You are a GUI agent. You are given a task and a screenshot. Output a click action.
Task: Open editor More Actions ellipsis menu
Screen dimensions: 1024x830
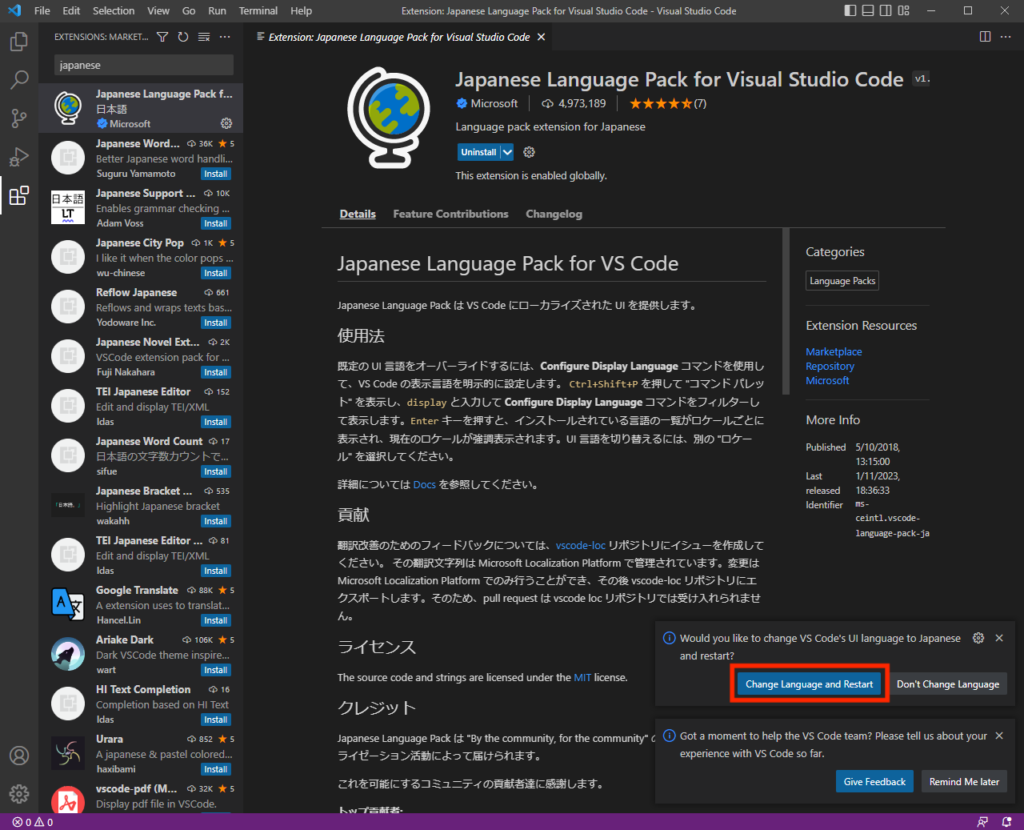point(1006,37)
